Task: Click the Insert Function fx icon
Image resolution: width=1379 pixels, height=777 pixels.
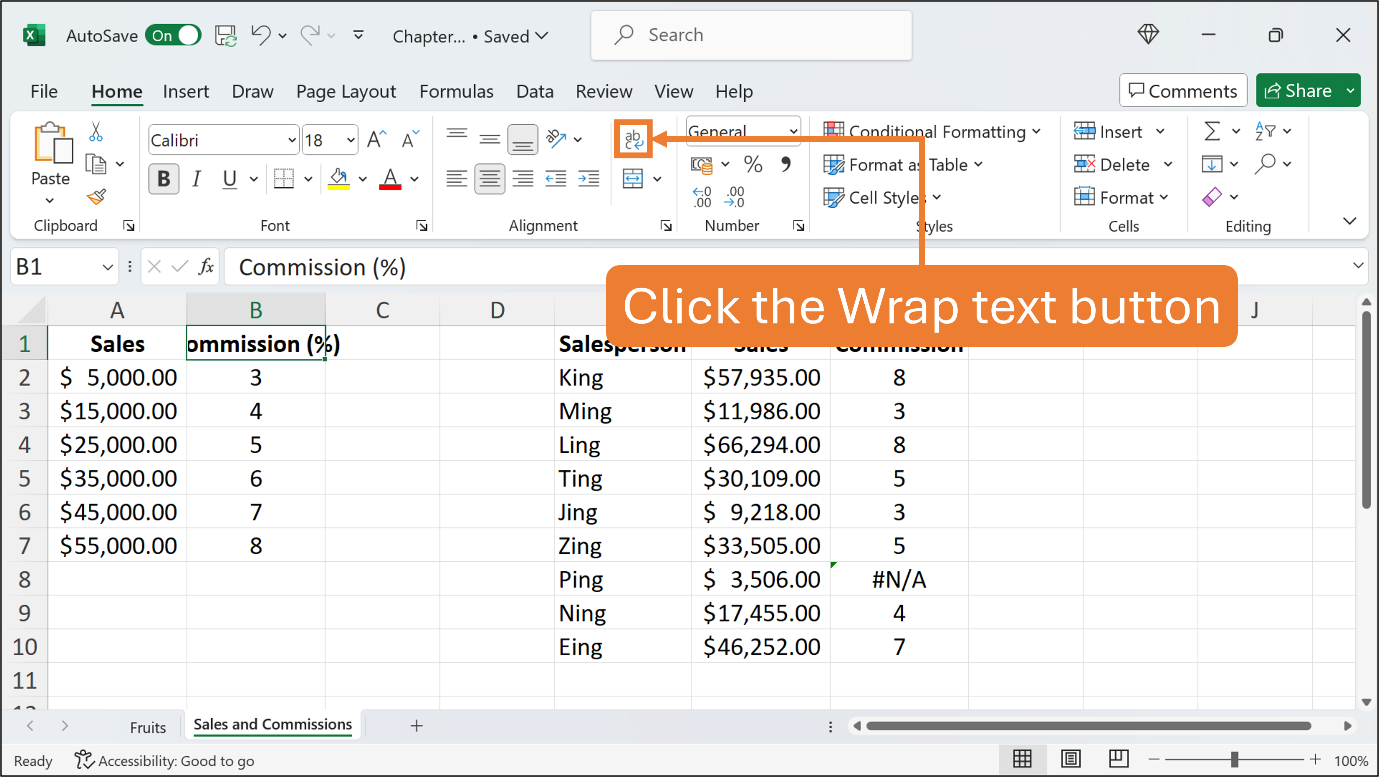Action: pos(206,267)
